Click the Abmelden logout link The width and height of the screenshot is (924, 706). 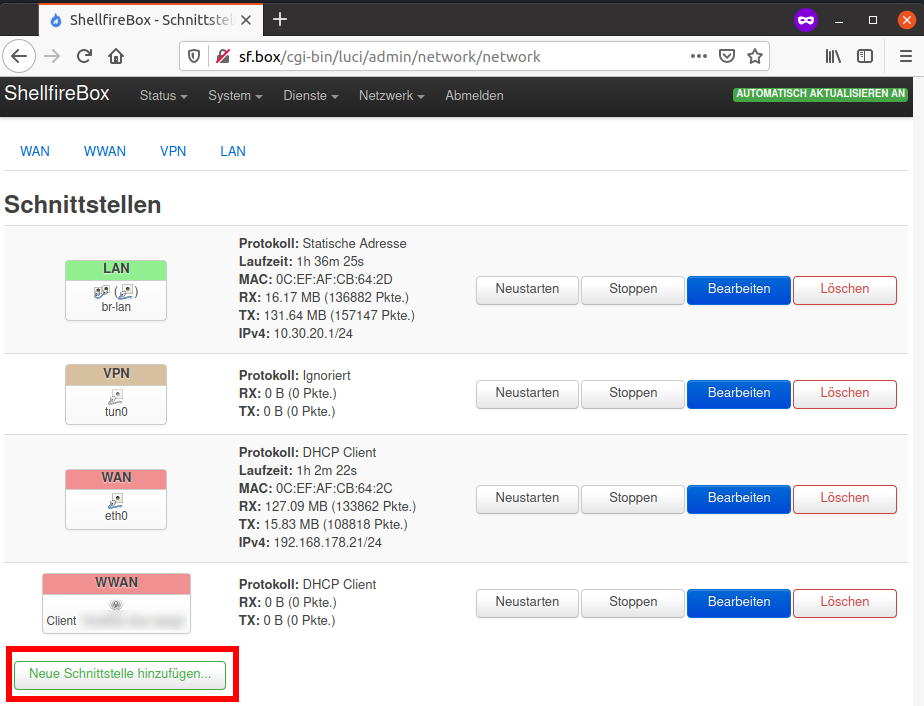(474, 96)
